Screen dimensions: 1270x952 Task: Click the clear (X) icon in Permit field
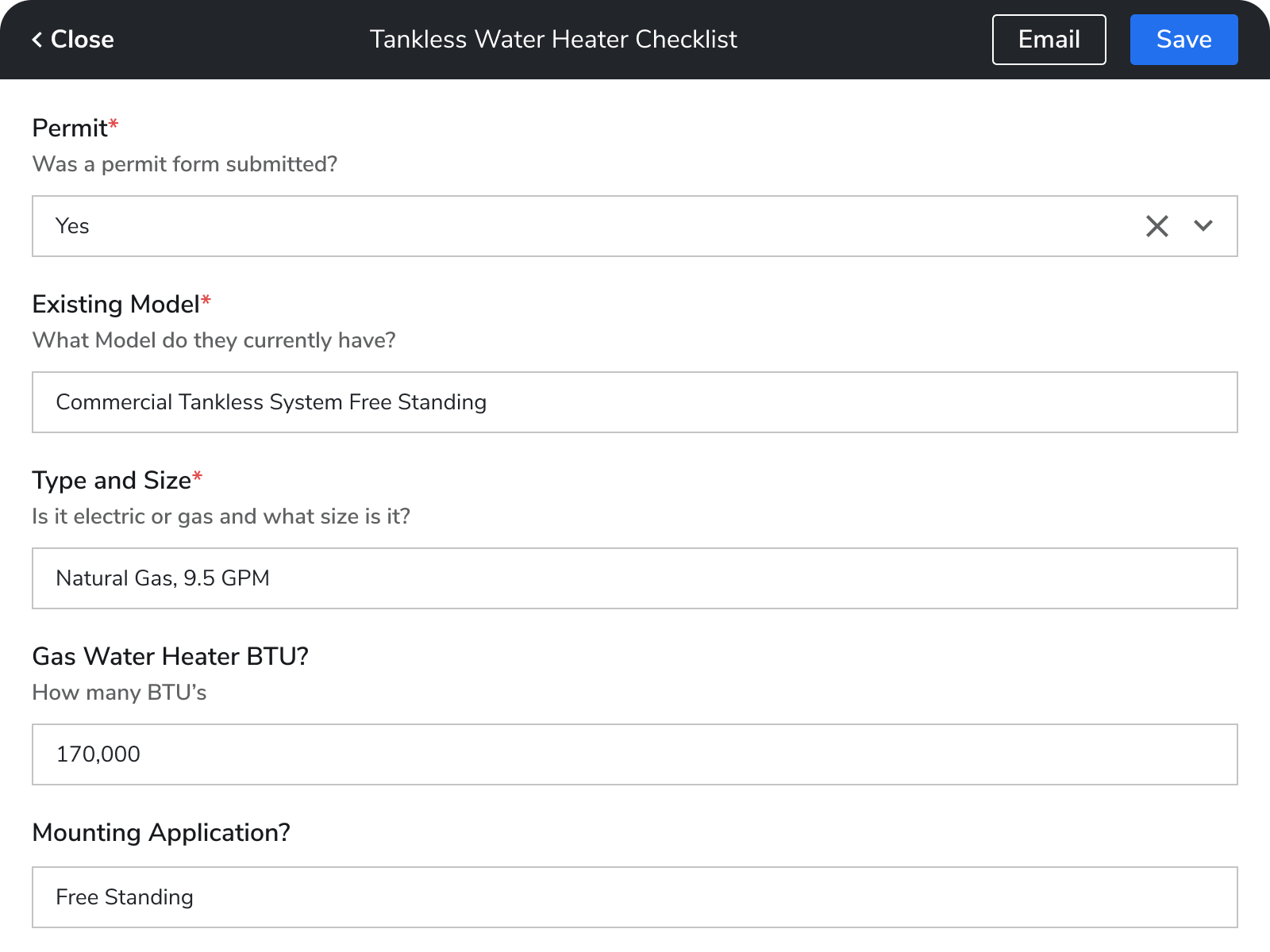tap(1157, 226)
